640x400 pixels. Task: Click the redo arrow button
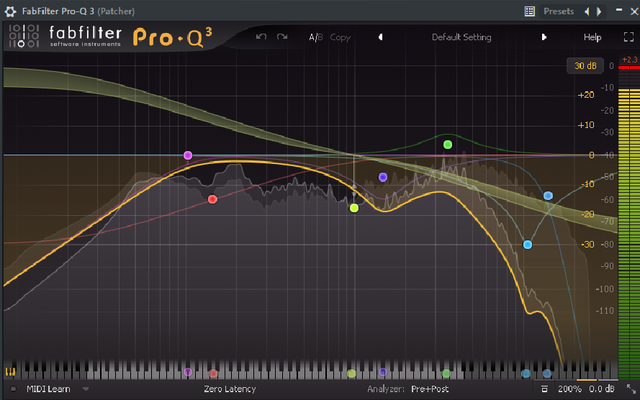[282, 37]
